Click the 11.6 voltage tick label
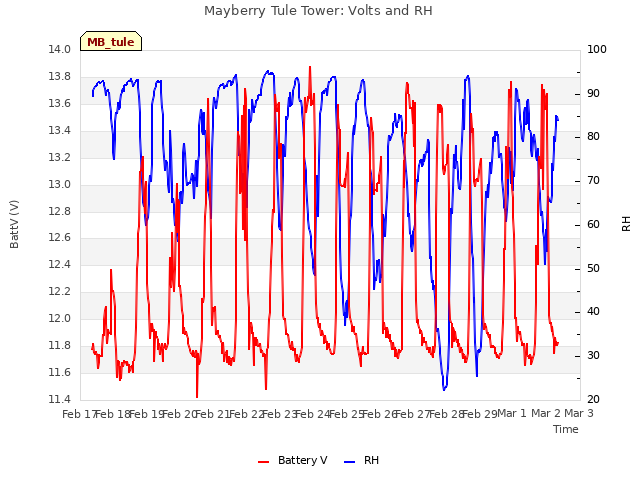This screenshot has height=480, width=640. 60,372
